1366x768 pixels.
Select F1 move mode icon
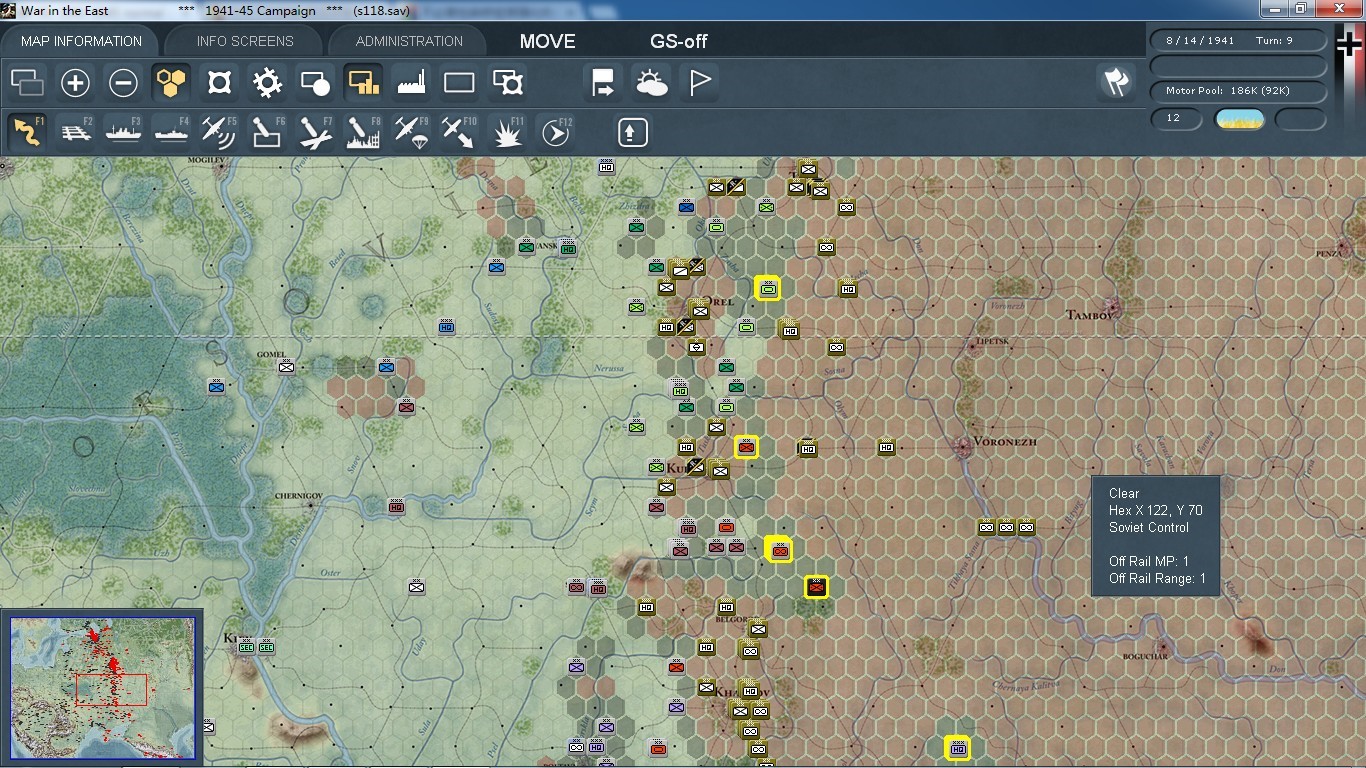pos(27,132)
